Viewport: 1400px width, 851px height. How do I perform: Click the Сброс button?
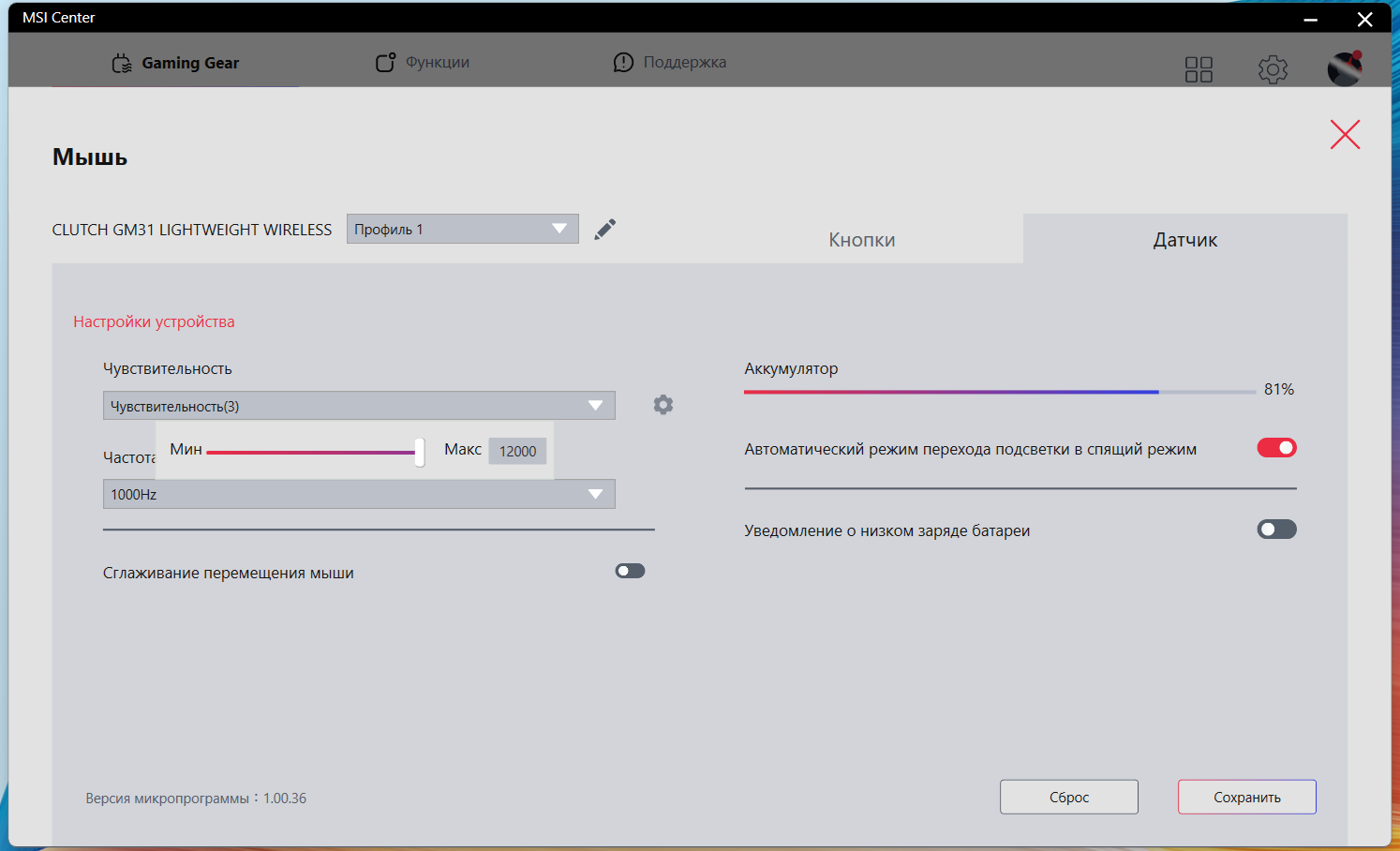pyautogui.click(x=1068, y=798)
